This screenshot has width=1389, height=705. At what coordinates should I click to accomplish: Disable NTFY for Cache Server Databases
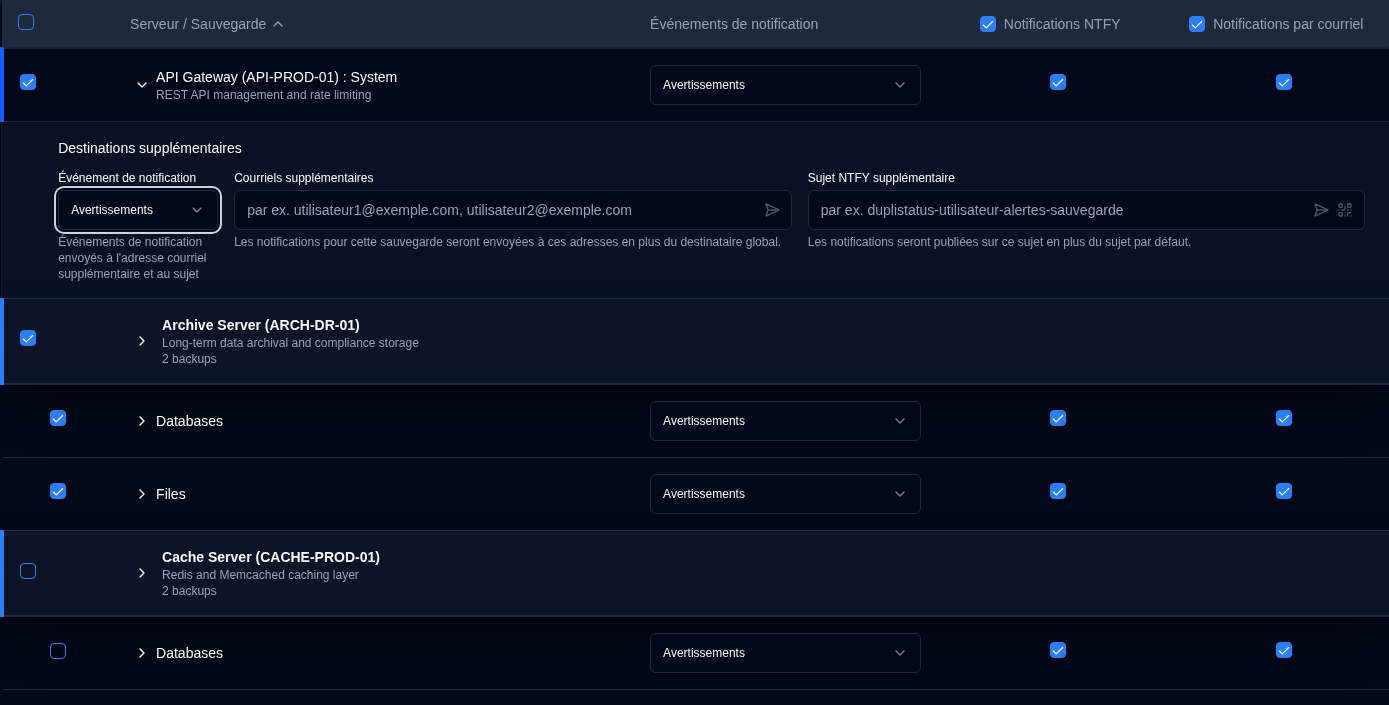(x=1058, y=650)
